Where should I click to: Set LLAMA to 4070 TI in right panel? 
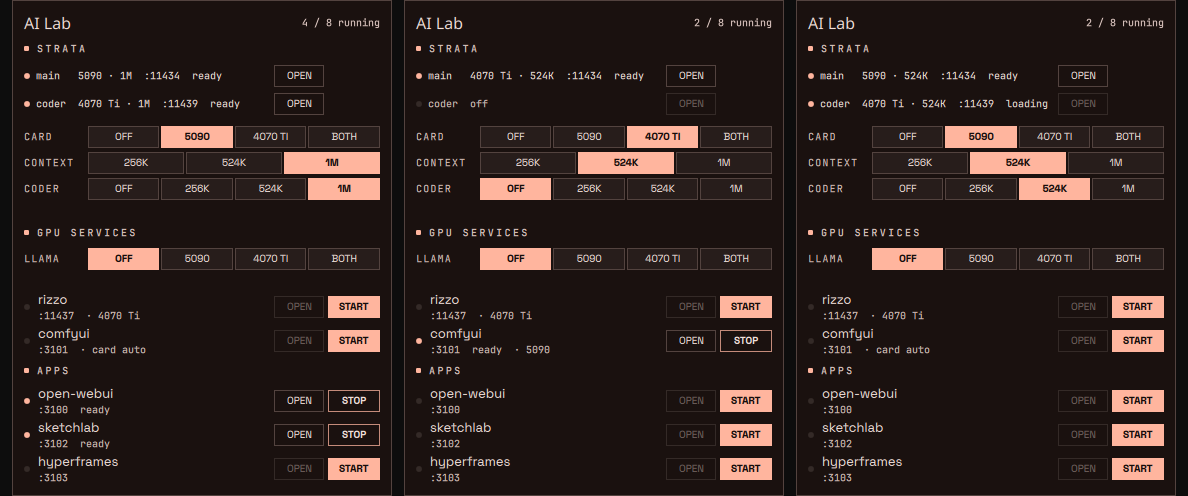(1055, 259)
